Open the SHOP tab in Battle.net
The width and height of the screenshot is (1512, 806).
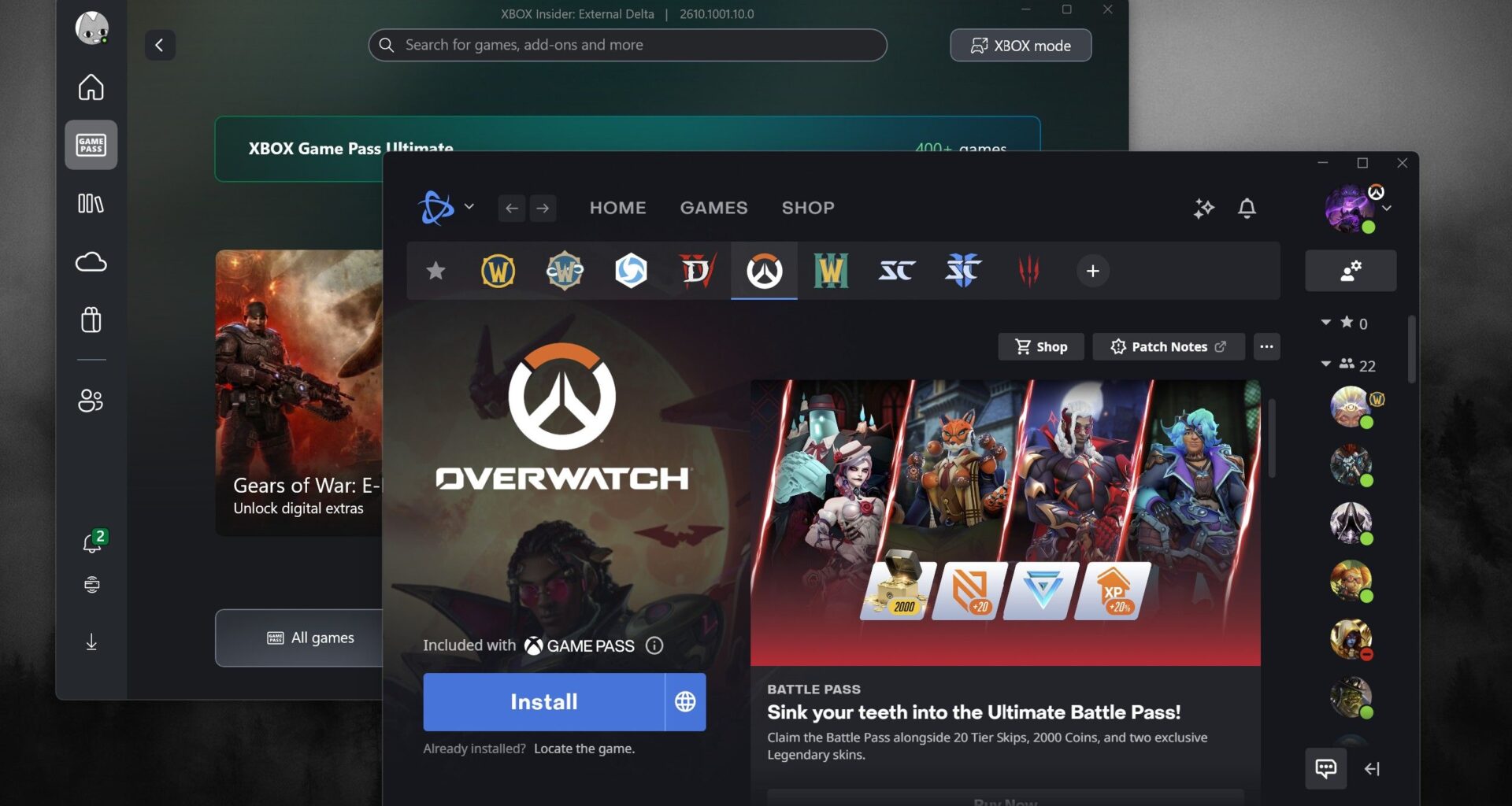[808, 208]
